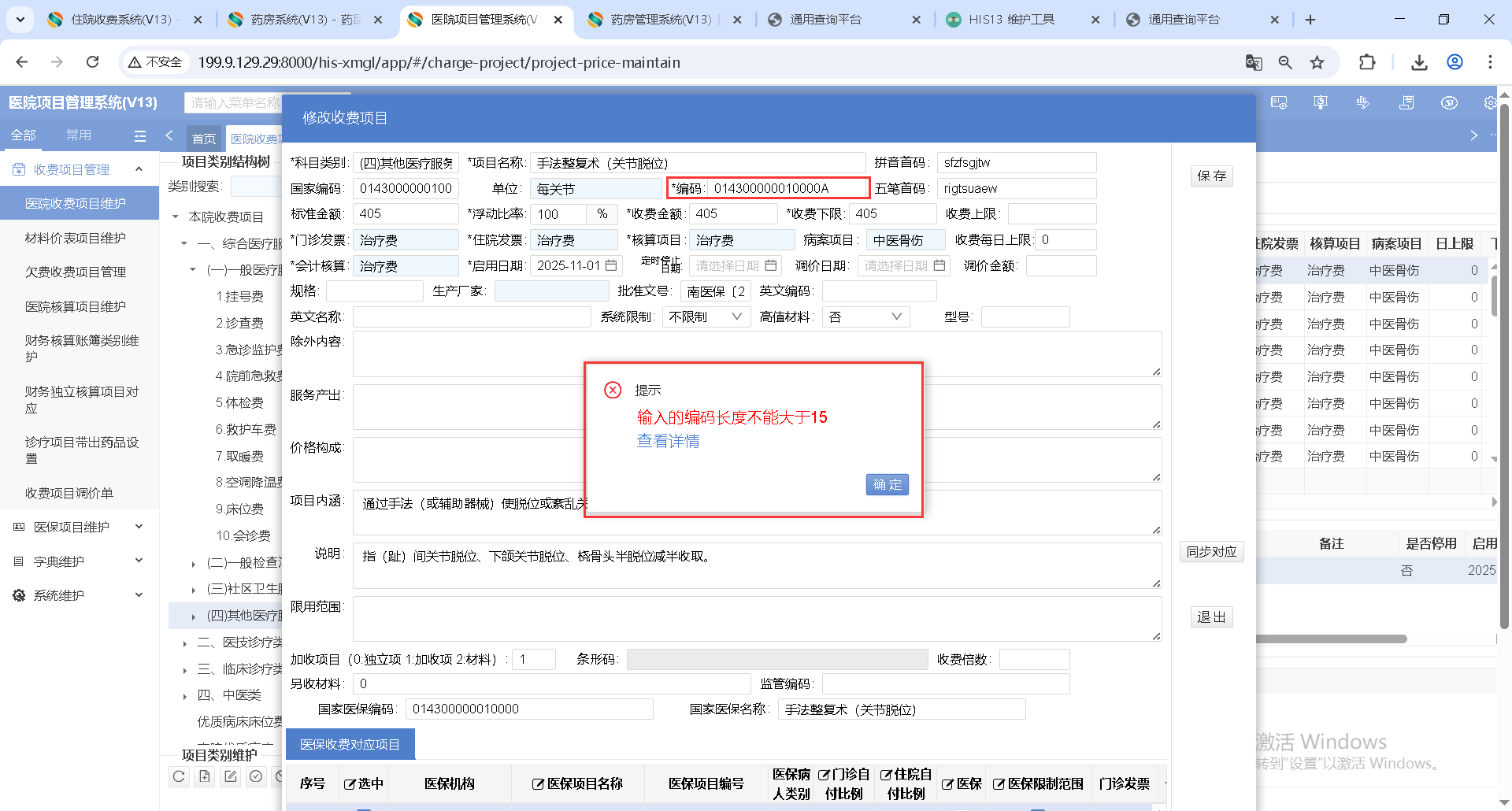1512x811 pixels.
Task: Go back with the browser back arrow
Action: pos(22,61)
